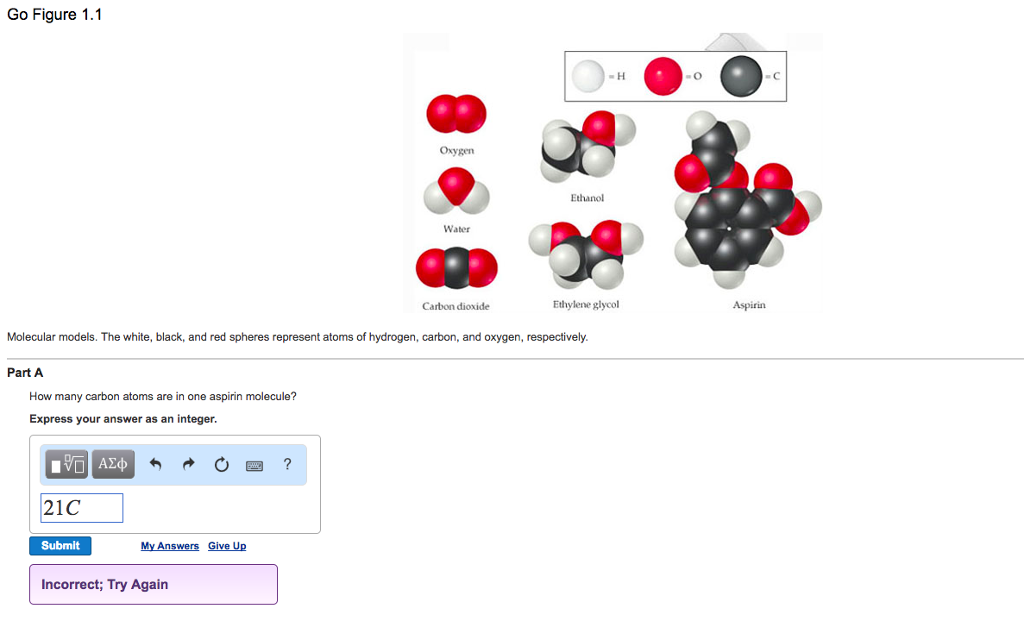The height and width of the screenshot is (621, 1024).
Task: Submit the entered answer
Action: point(60,545)
